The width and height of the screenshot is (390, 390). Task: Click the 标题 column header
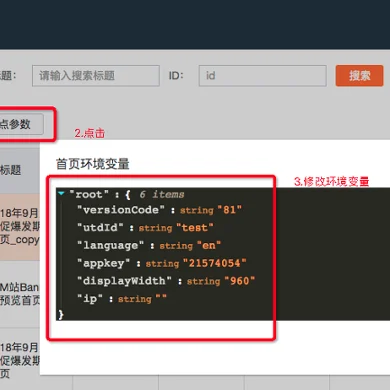pyautogui.click(x=11, y=170)
